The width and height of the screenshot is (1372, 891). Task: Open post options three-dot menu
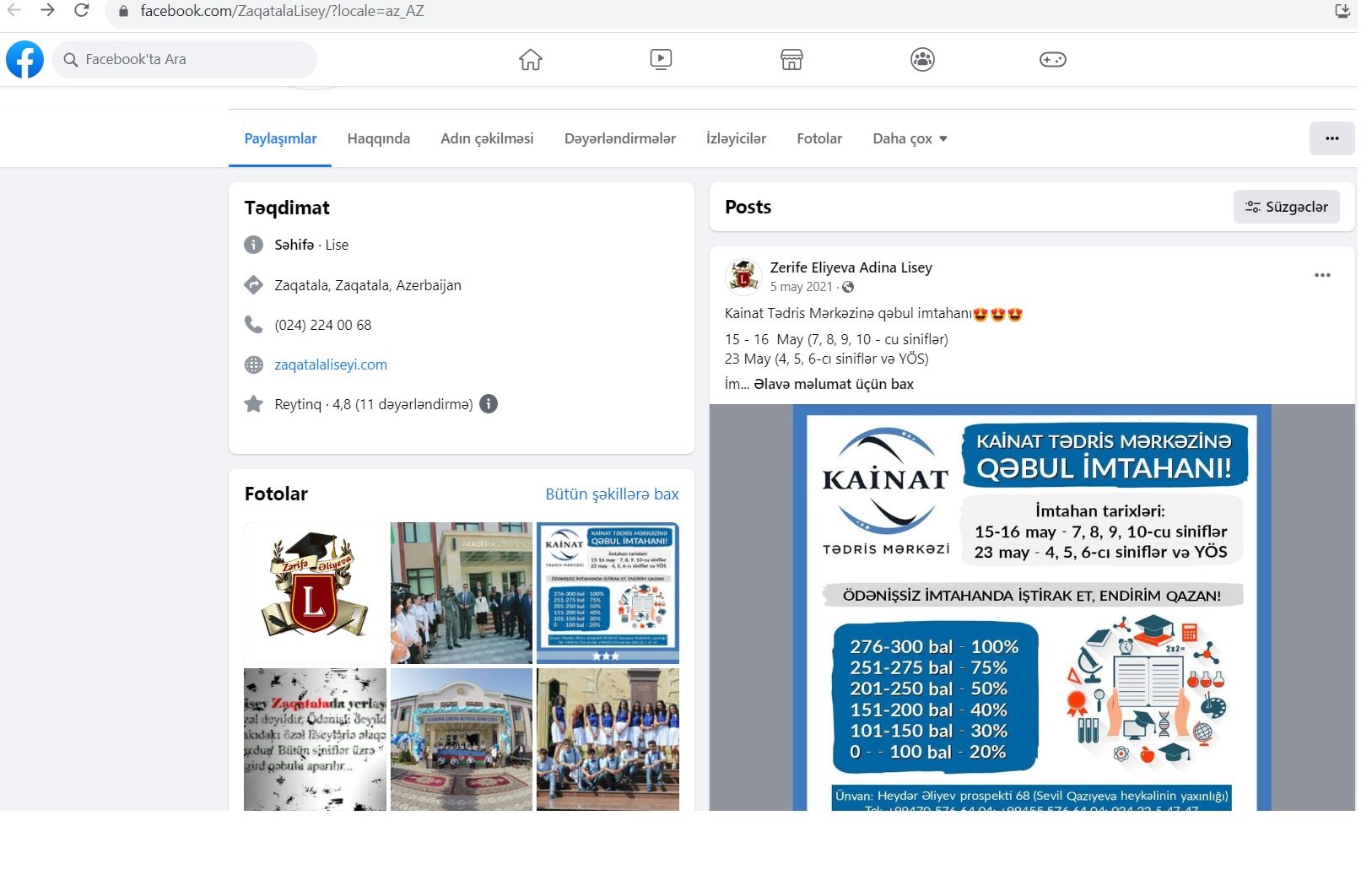pos(1322,275)
